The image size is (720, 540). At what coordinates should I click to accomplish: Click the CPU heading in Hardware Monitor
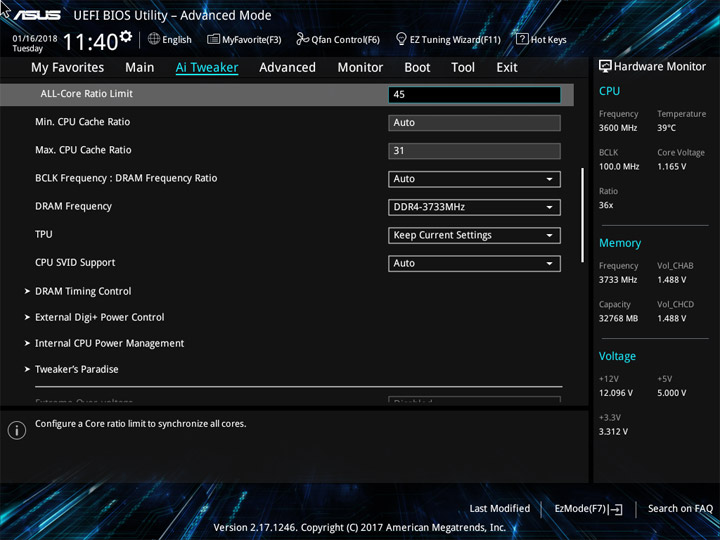pos(609,91)
